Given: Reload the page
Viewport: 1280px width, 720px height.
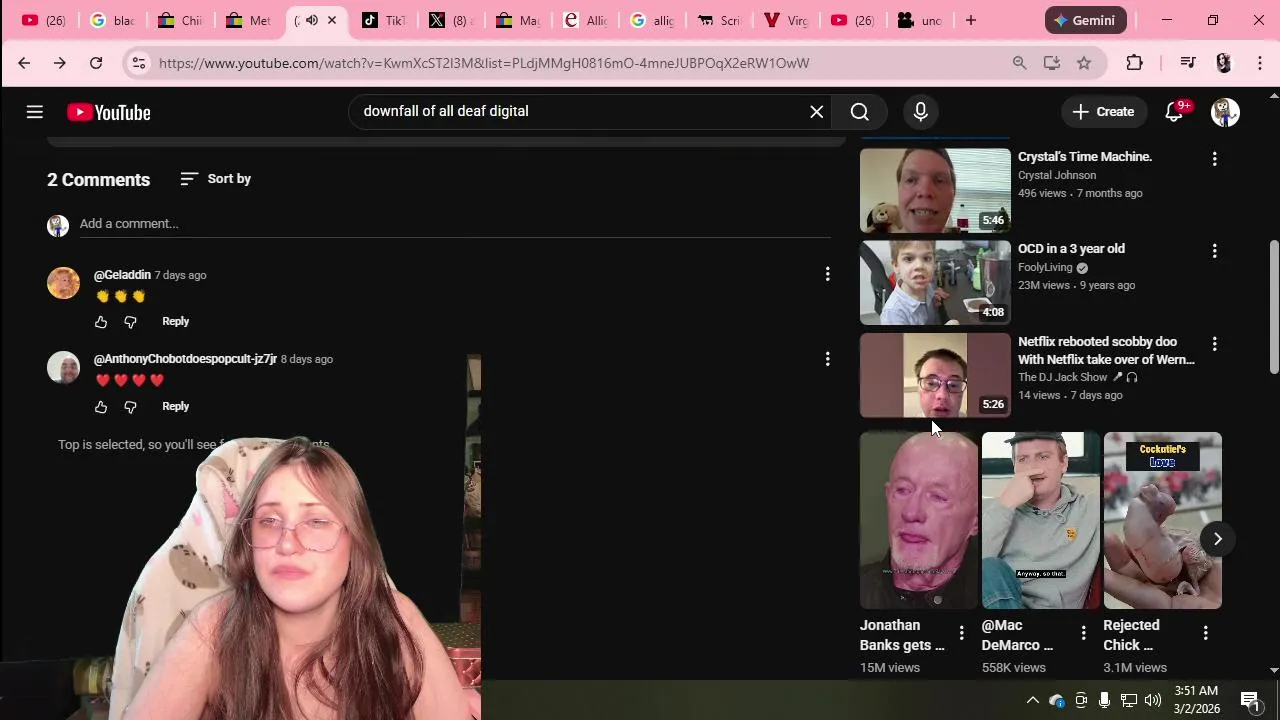Looking at the screenshot, I should pyautogui.click(x=96, y=63).
